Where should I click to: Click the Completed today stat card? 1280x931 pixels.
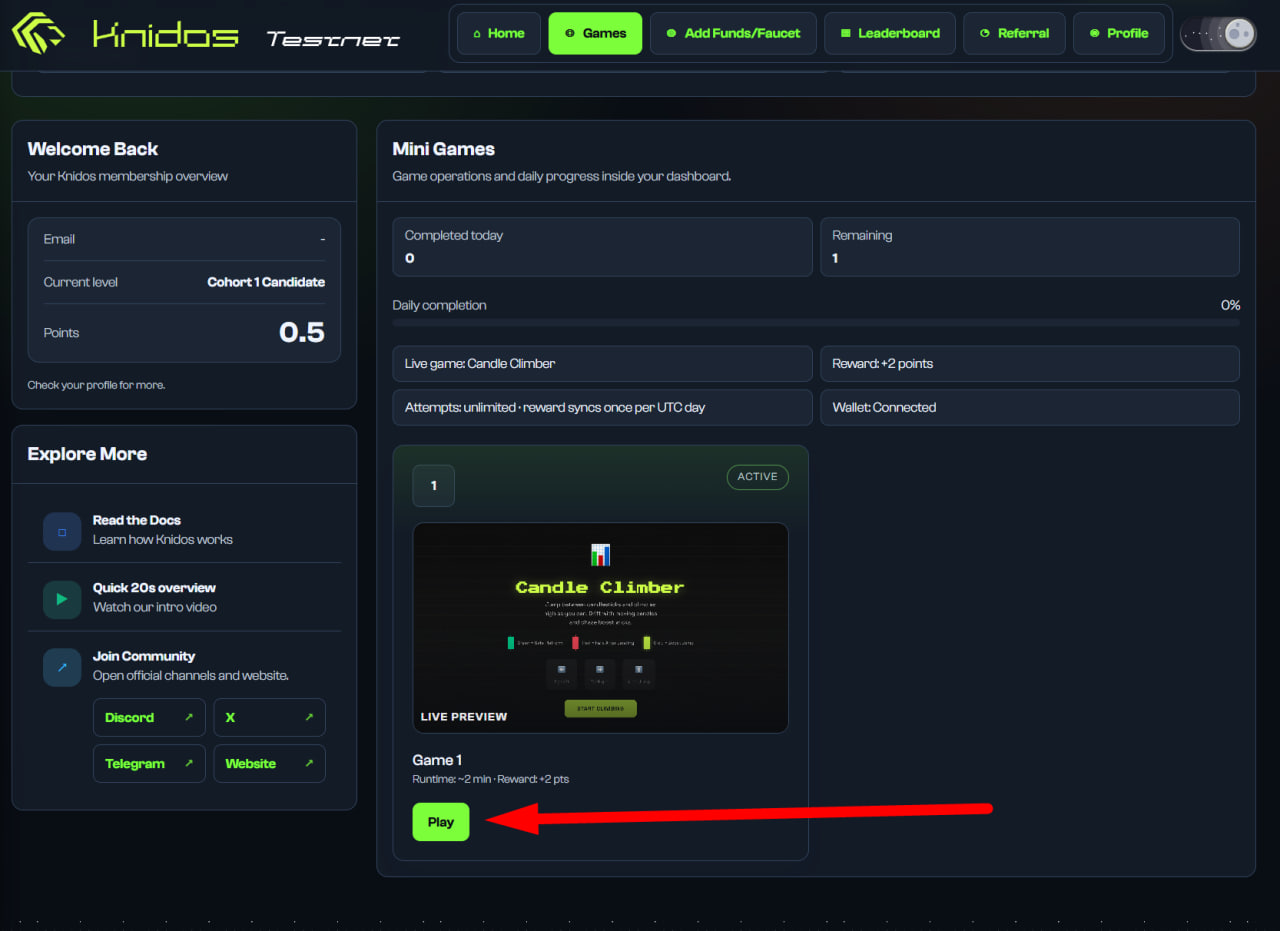coord(602,247)
